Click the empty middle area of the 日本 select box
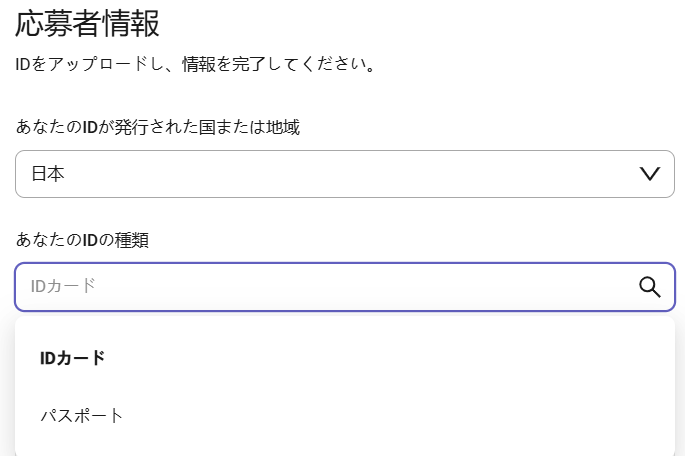Screen dimensions: 685x456 tap(349, 174)
